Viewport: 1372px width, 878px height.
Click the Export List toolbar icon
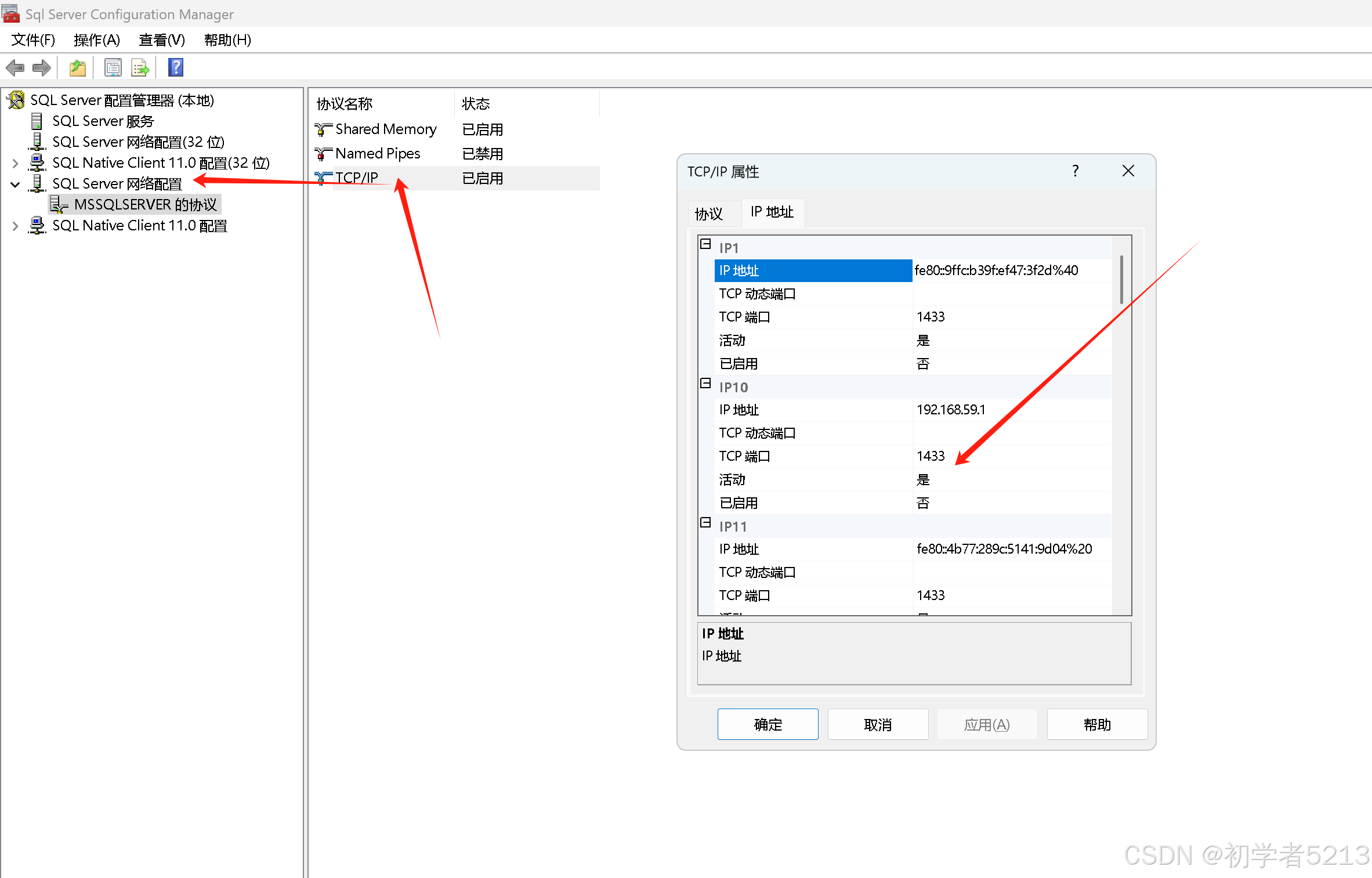pos(140,68)
